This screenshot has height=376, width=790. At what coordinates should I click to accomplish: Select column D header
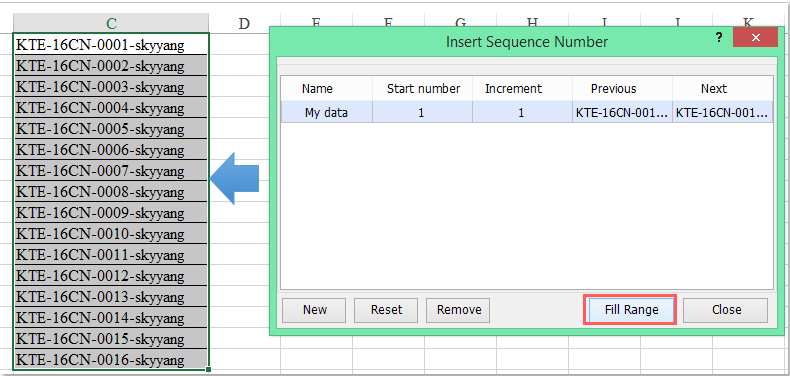coord(244,23)
